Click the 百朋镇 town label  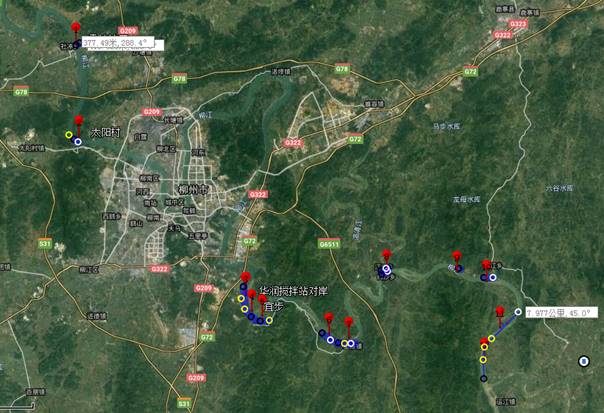(36, 392)
